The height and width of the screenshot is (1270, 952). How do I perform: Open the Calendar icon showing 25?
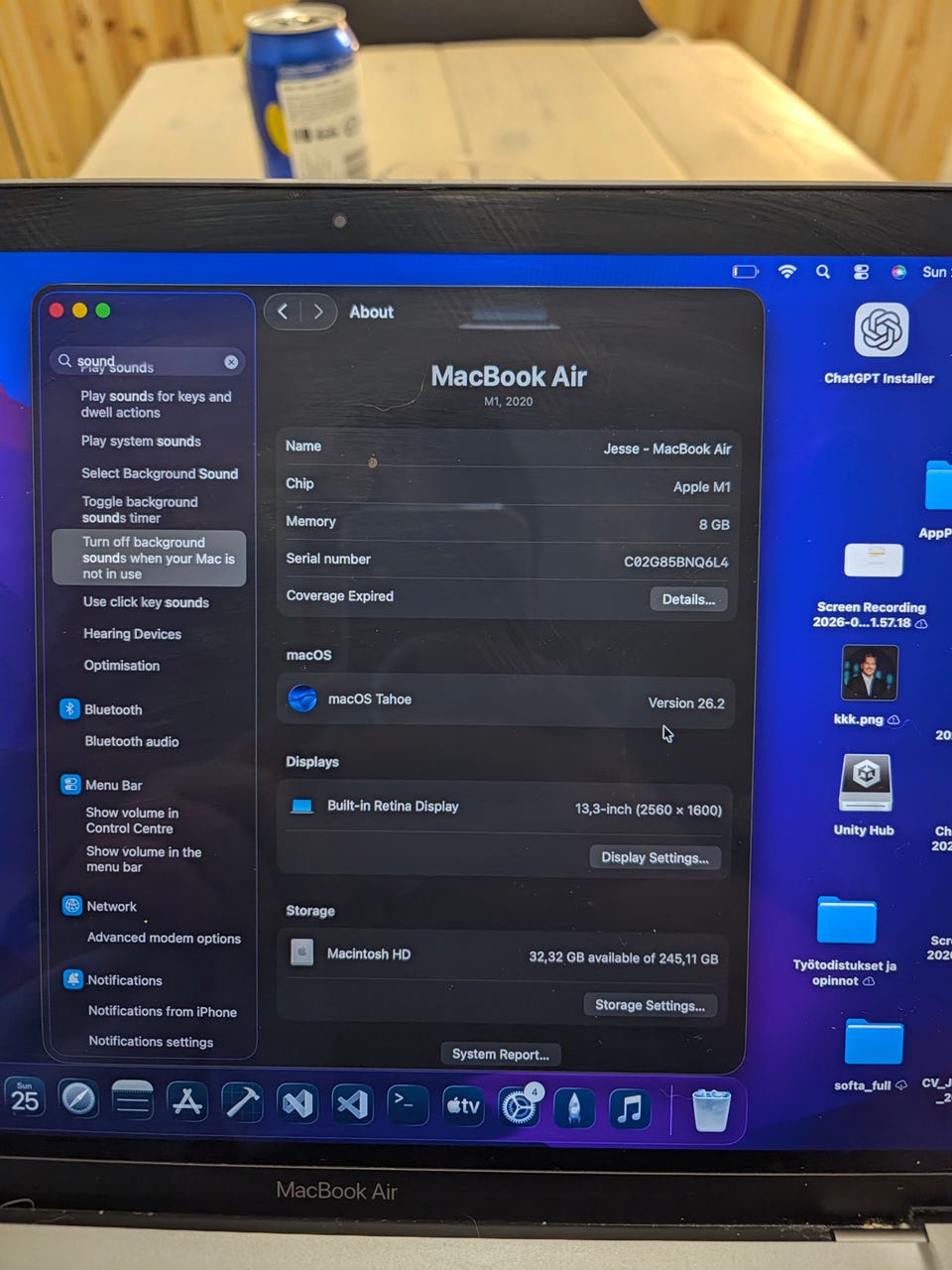point(25,1097)
